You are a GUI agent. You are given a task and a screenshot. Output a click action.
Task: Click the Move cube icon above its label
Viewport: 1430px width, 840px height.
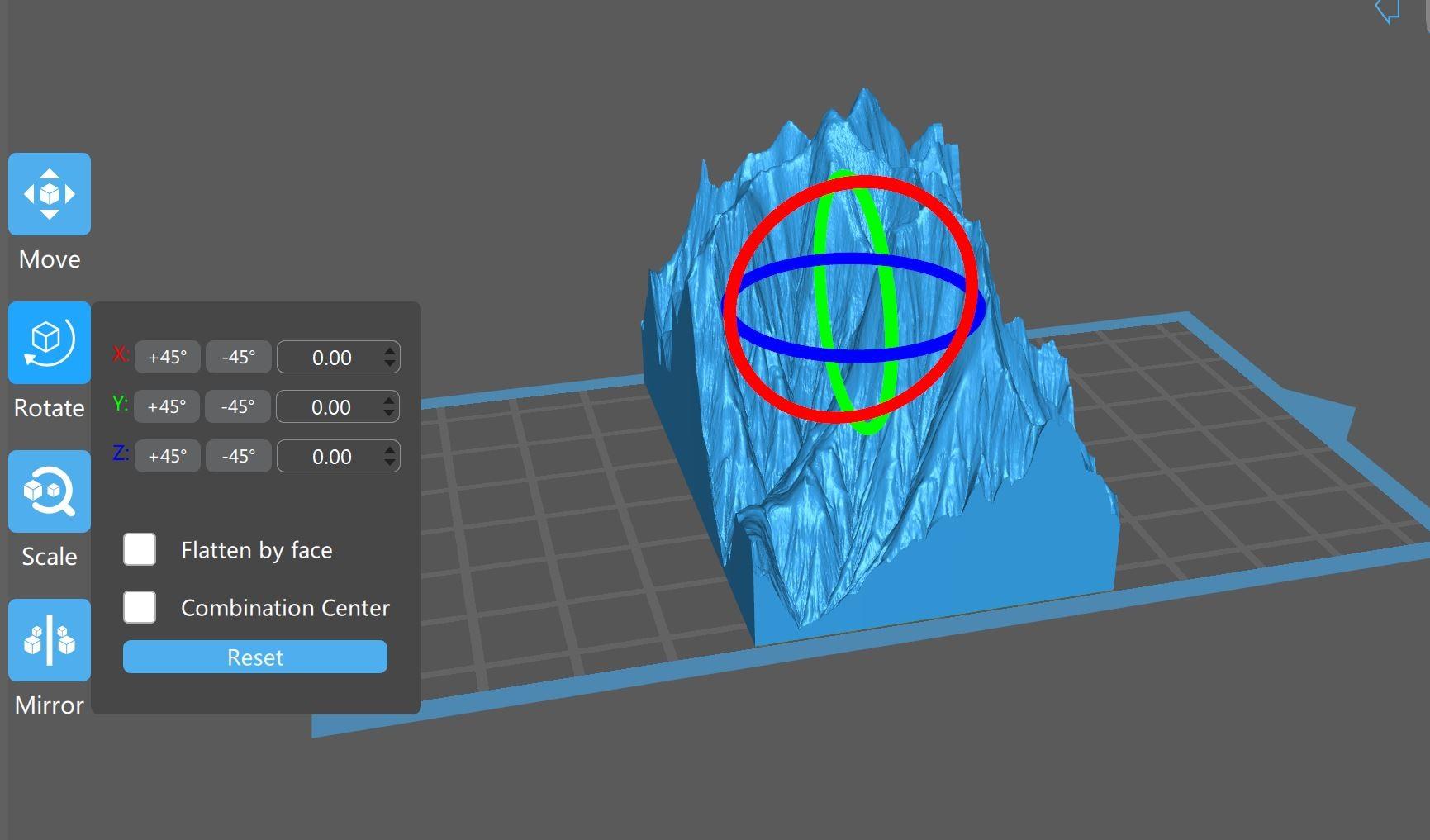(49, 192)
